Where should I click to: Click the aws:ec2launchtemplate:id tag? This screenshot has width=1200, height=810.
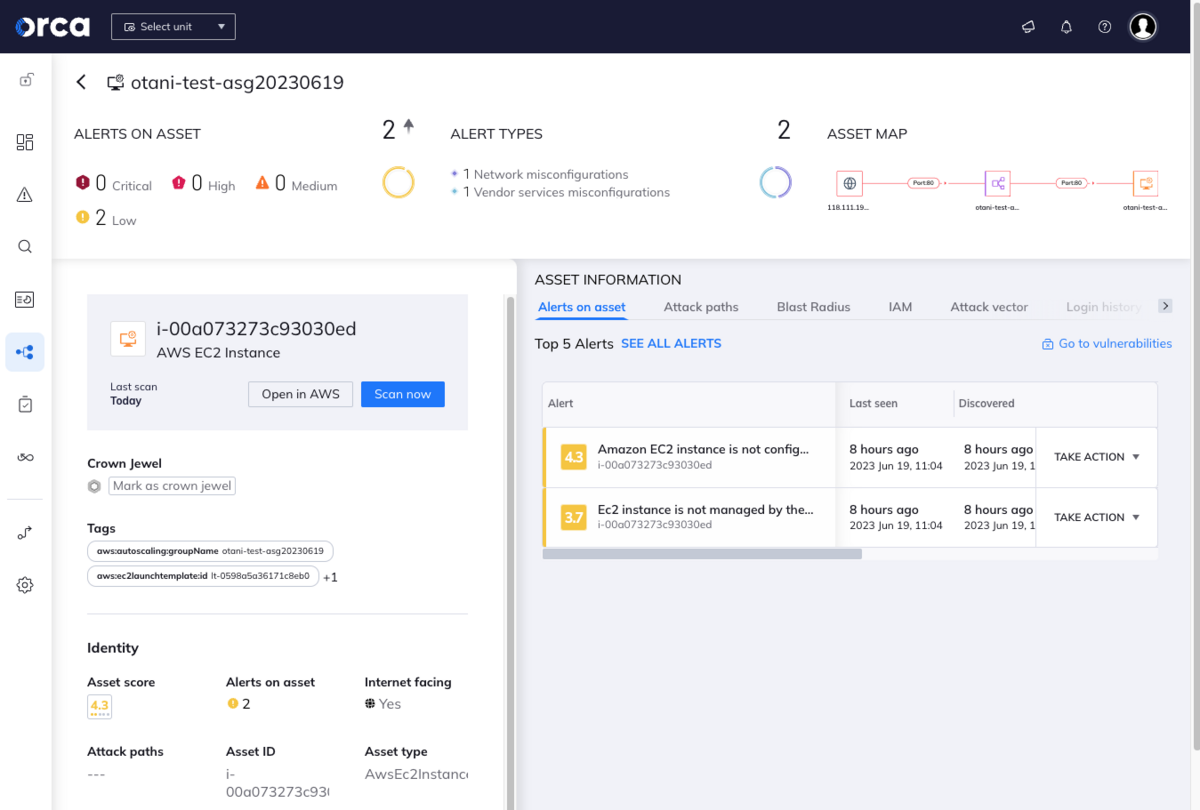click(x=203, y=576)
